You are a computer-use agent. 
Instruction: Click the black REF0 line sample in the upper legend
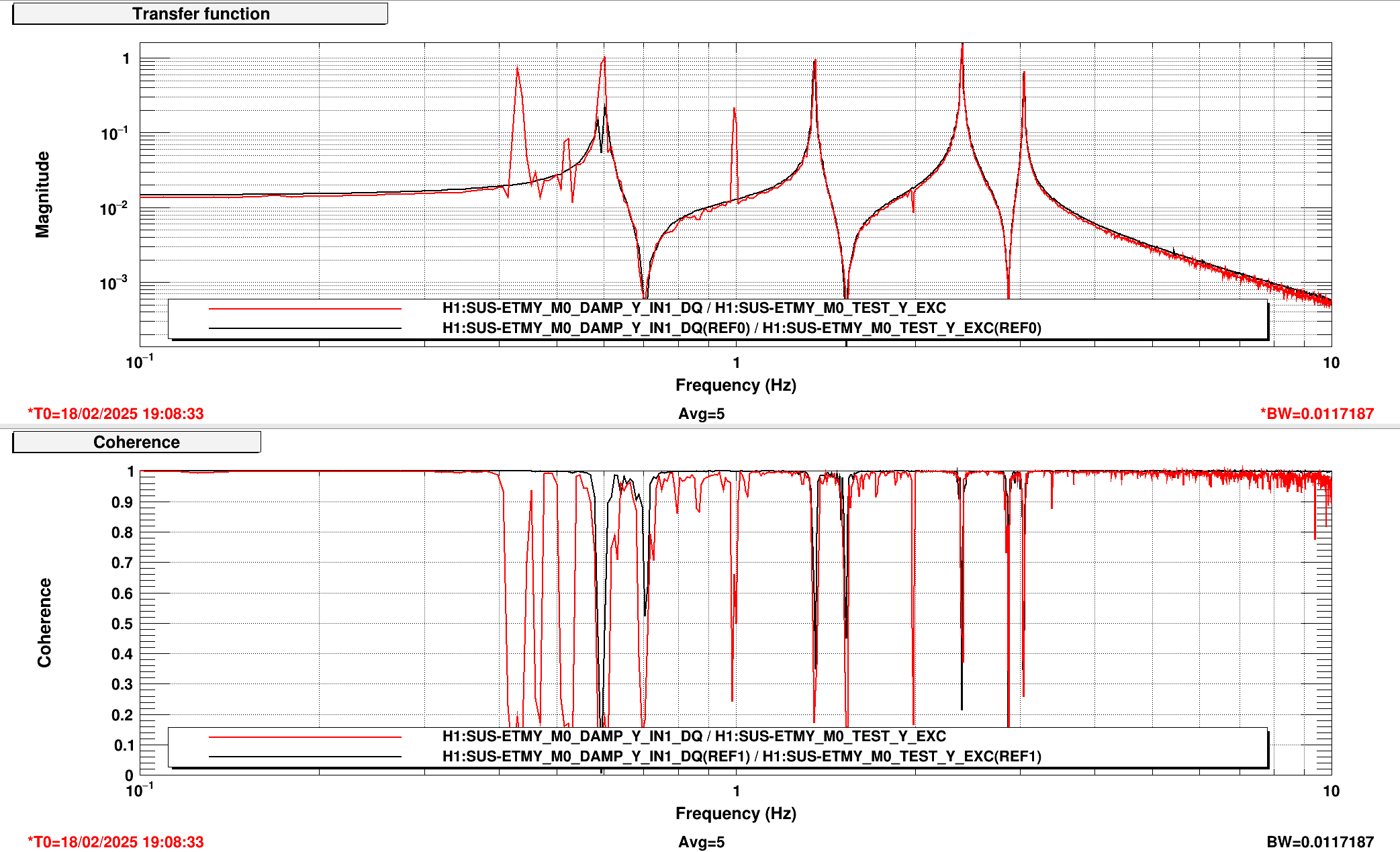(305, 328)
